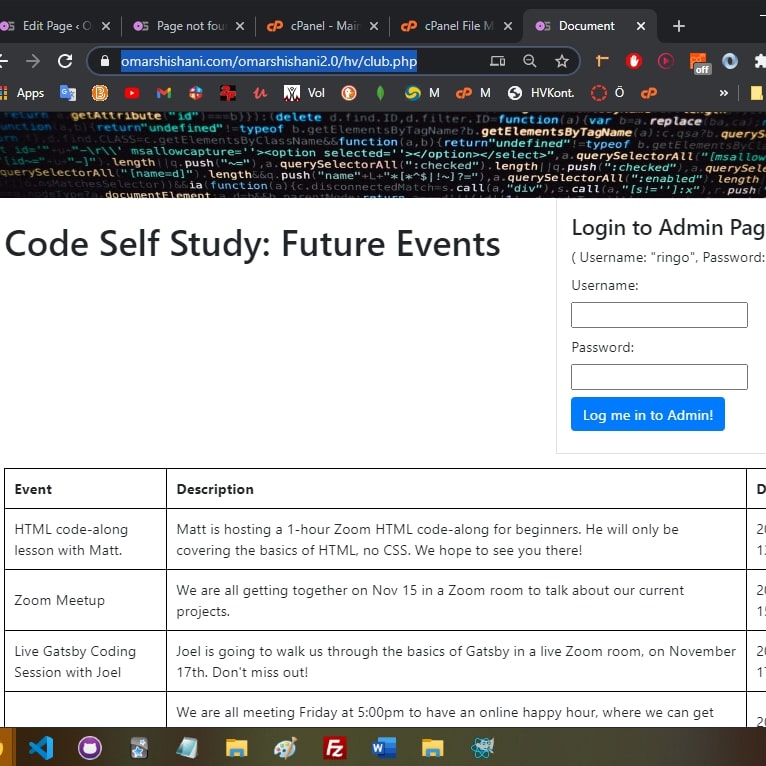
Task: Select the URL in the address bar
Action: [269, 61]
